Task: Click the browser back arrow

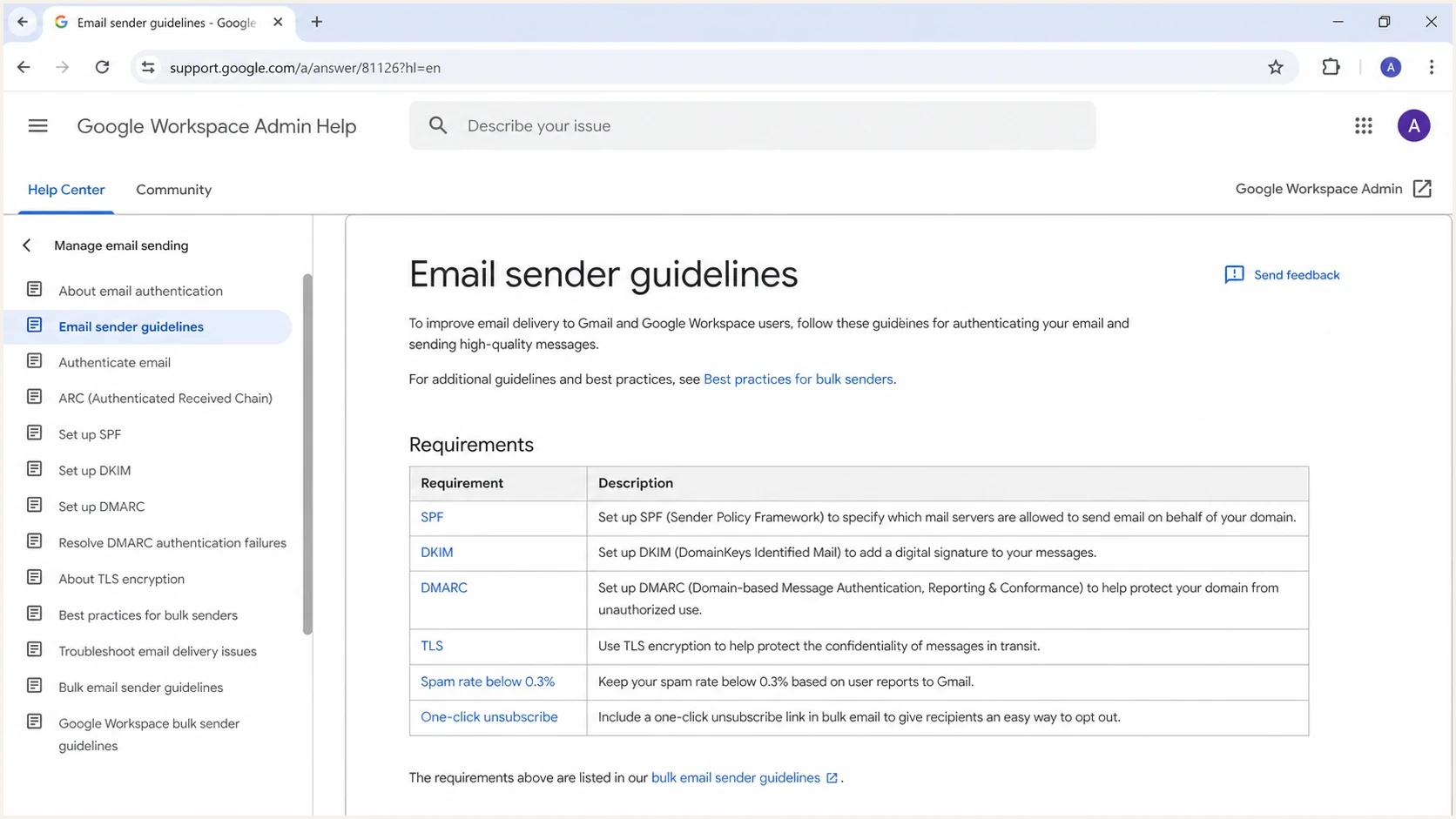Action: click(24, 67)
